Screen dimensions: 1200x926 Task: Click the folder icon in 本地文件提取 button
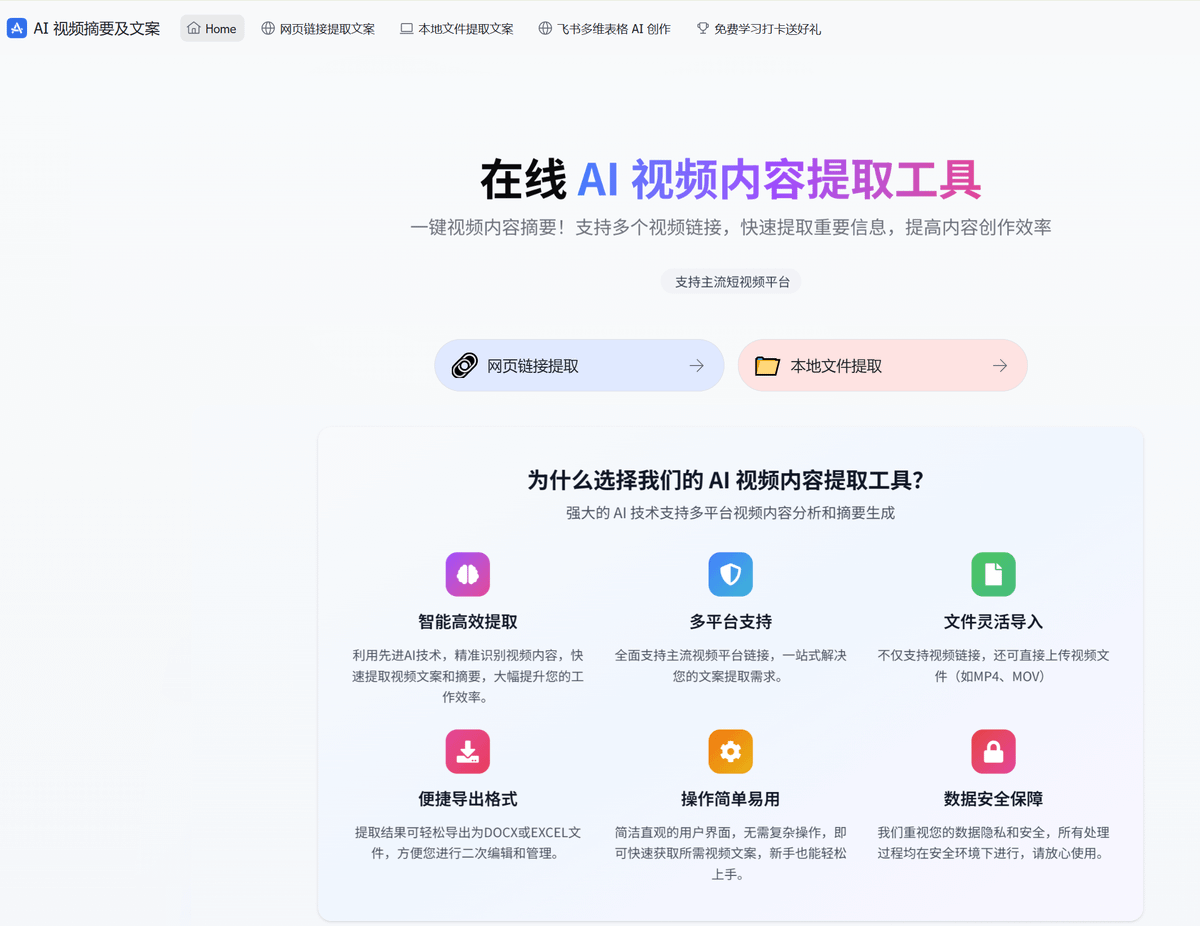tap(767, 365)
